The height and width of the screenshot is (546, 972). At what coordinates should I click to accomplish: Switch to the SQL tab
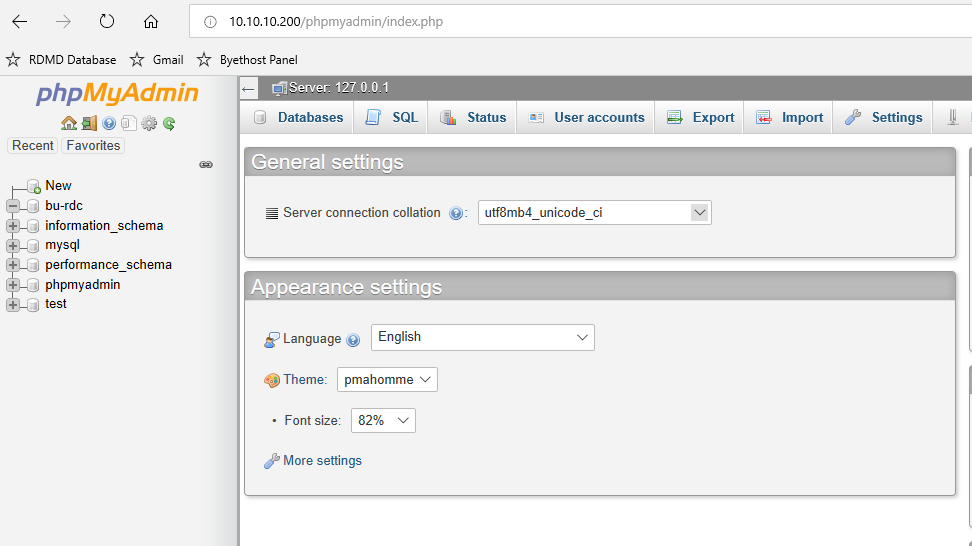point(392,117)
